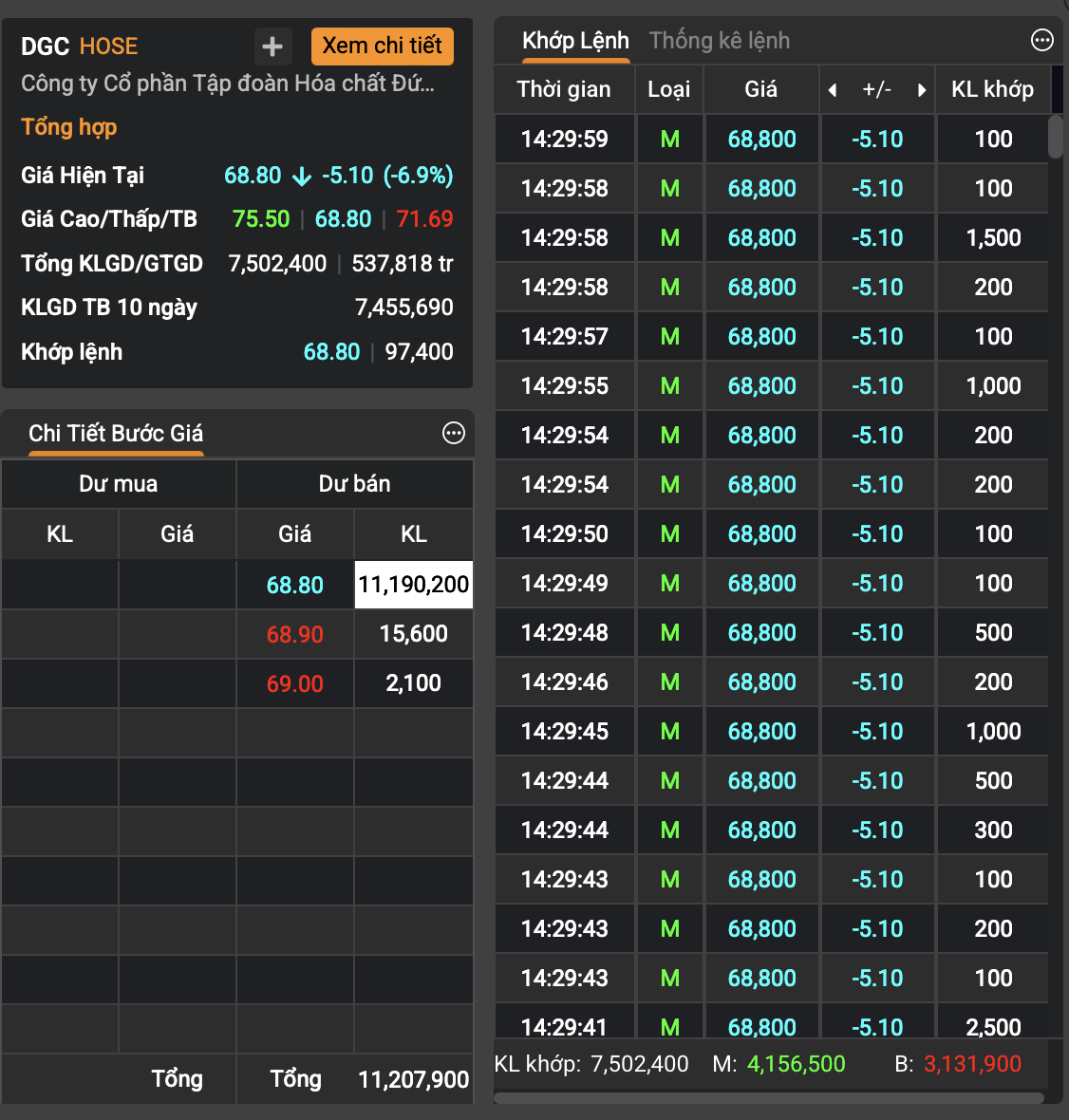This screenshot has height=1120, width=1069.
Task: Open the Chi Tiết Bước Giá options menu
Action: point(454,433)
